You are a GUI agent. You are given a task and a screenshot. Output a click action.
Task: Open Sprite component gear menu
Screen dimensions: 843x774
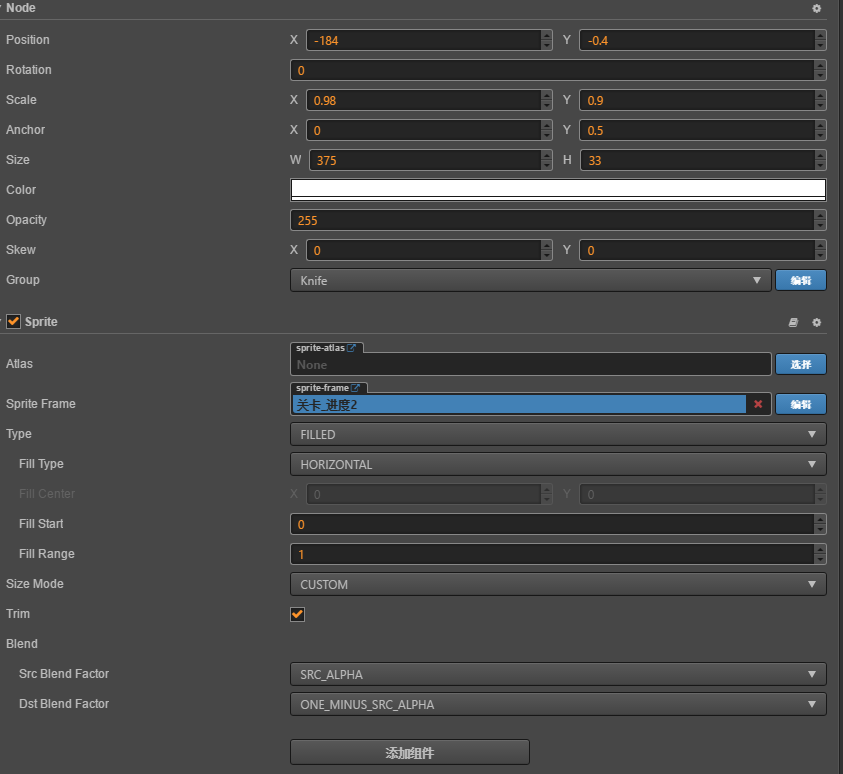[x=816, y=322]
